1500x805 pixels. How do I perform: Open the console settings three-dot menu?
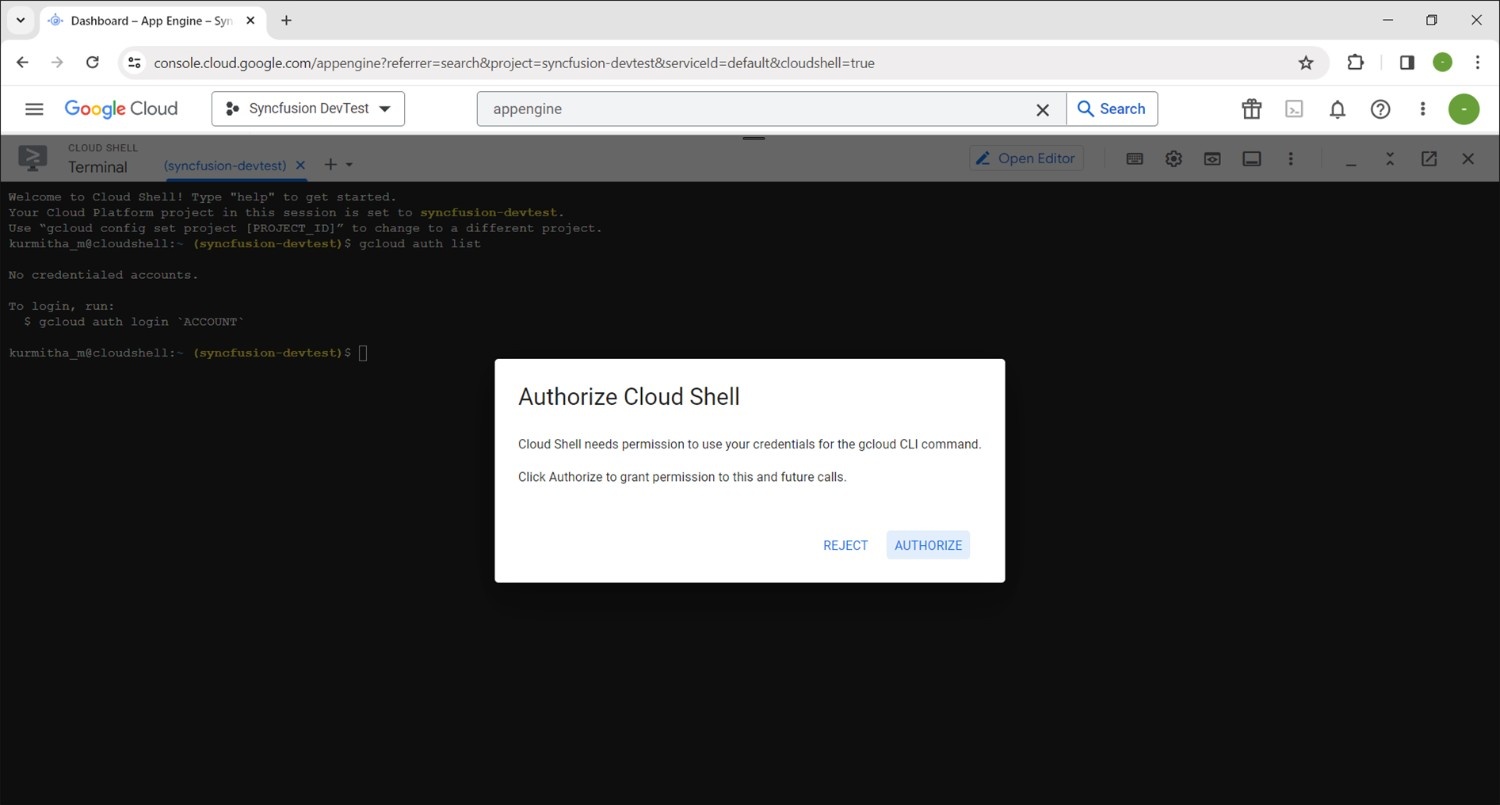click(x=1422, y=109)
